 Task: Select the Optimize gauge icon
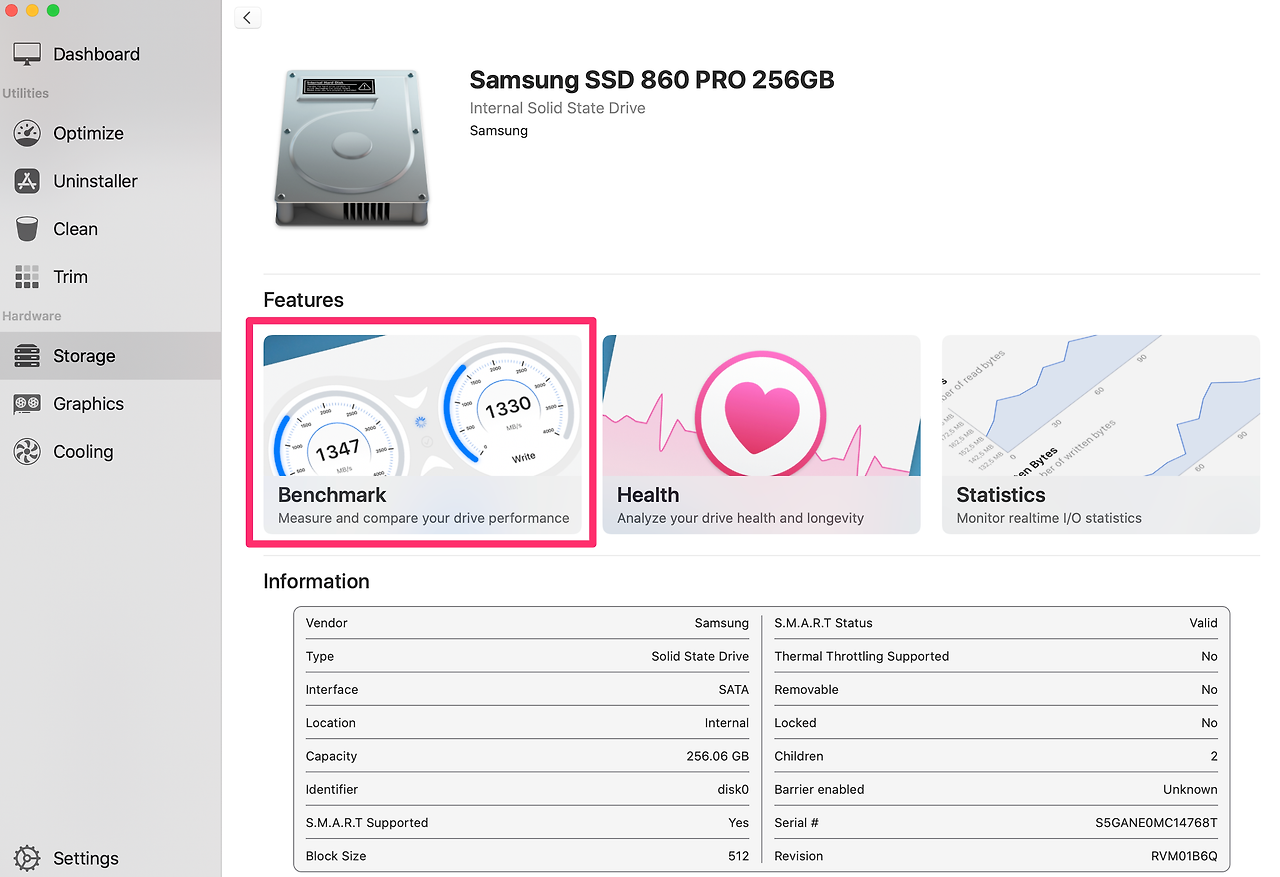(x=27, y=133)
